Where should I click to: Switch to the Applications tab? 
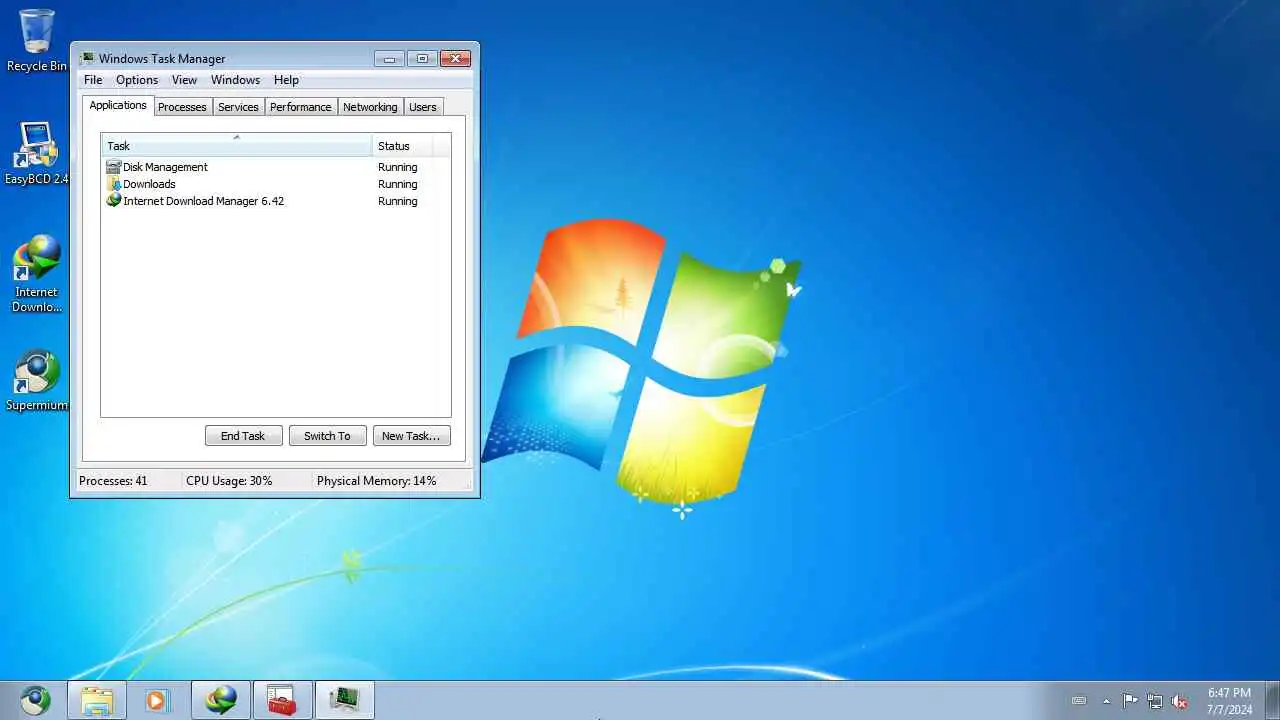(x=118, y=105)
